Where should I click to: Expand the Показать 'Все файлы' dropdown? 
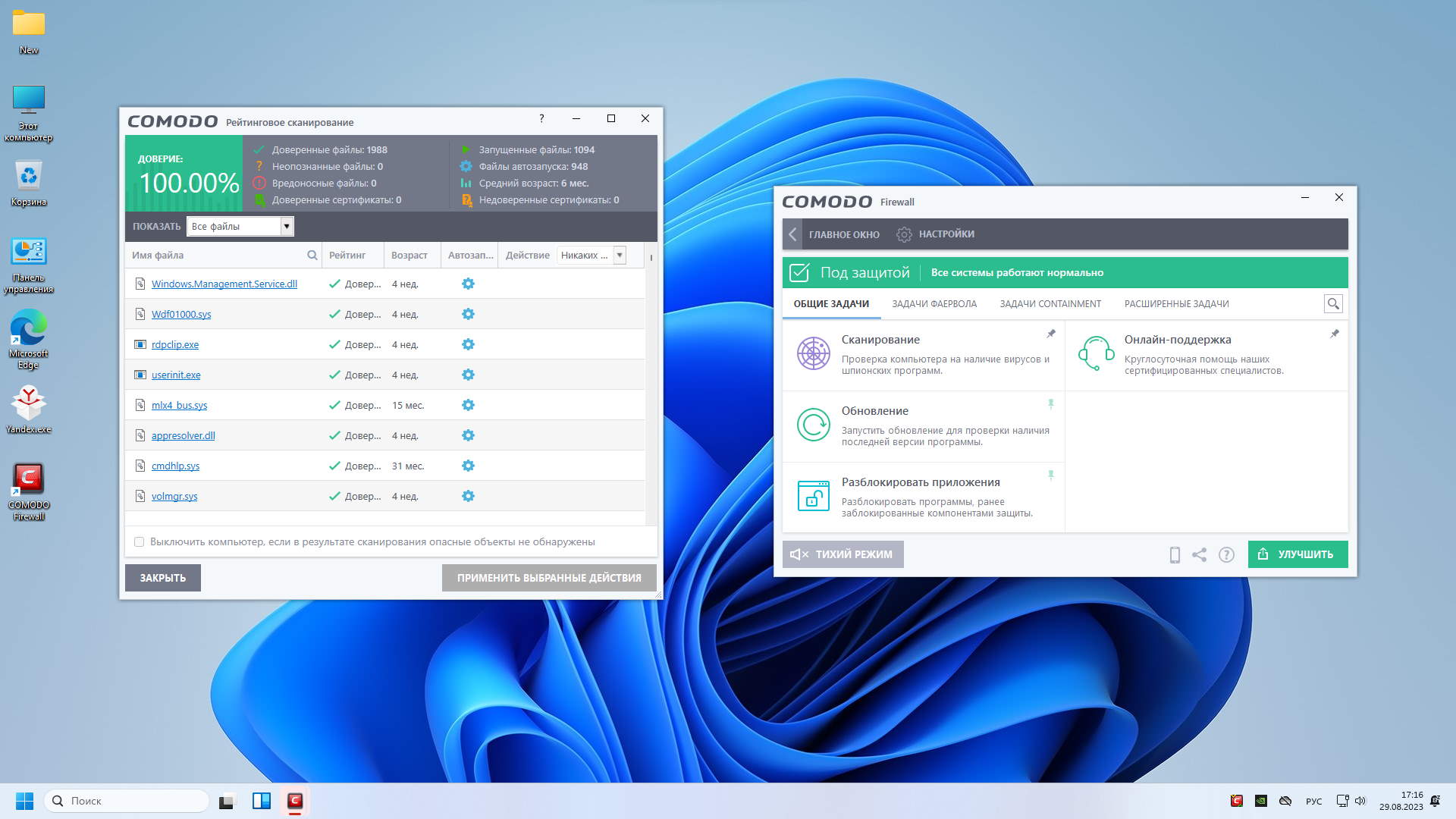click(x=287, y=226)
